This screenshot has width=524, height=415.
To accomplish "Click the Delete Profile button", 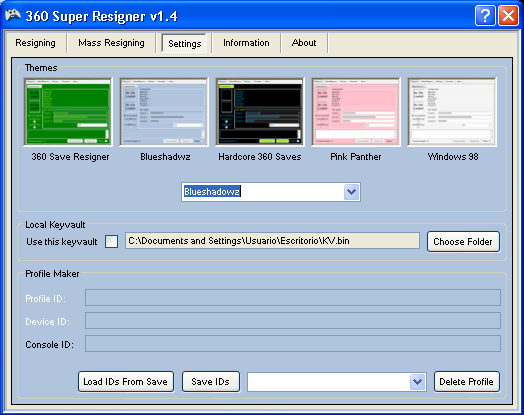I will (x=467, y=381).
